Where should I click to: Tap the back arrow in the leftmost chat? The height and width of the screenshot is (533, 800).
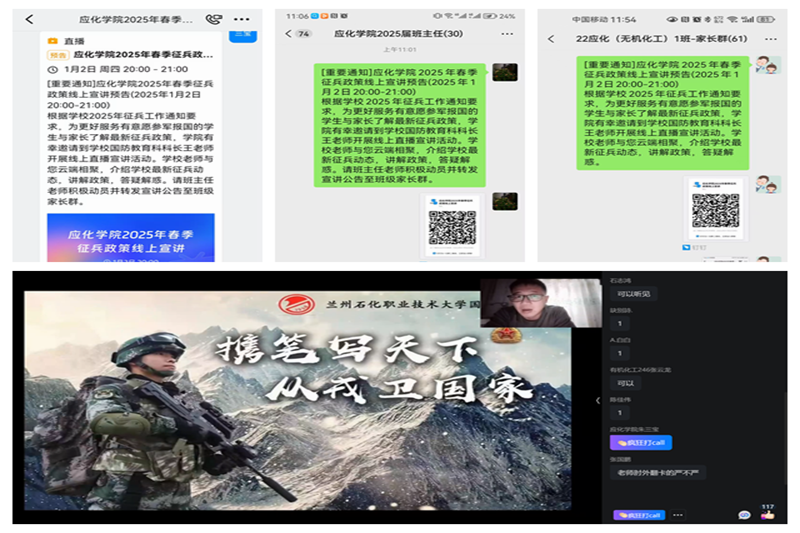point(29,19)
